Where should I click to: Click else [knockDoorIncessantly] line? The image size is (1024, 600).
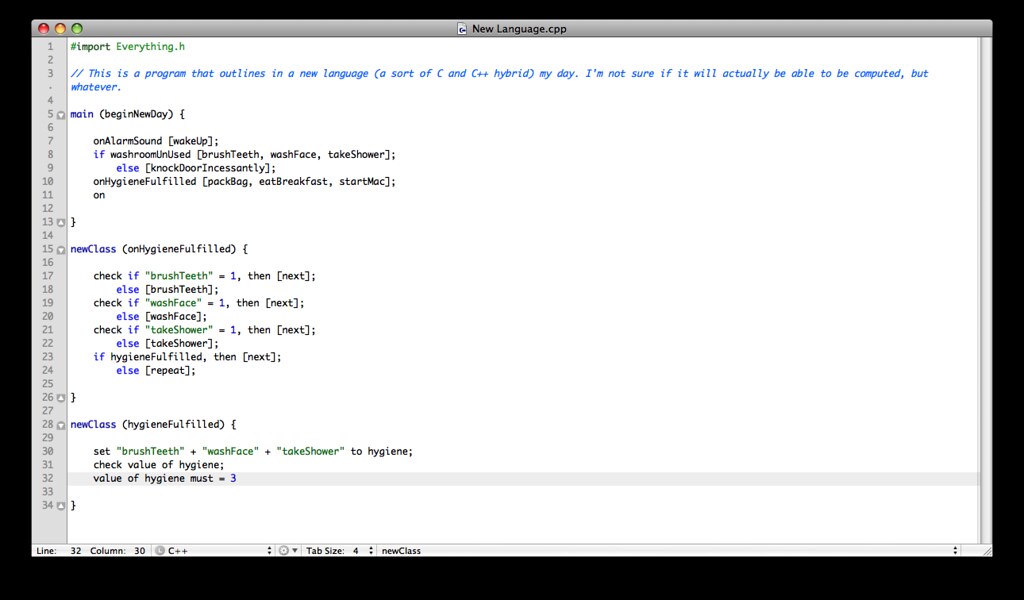(x=196, y=168)
